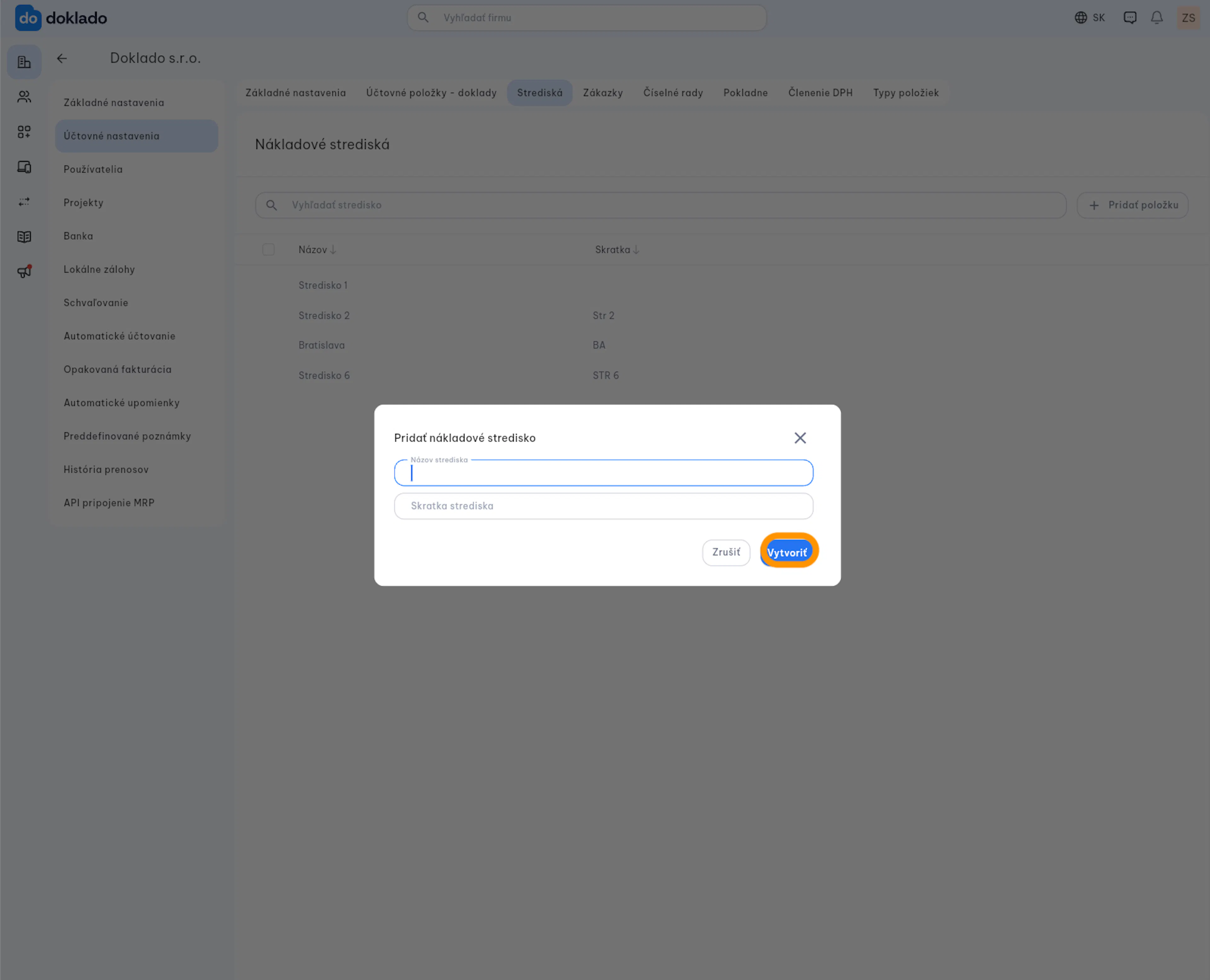Tick the select-all checkbox in table header
Viewport: 1210px width, 980px height.
point(269,250)
